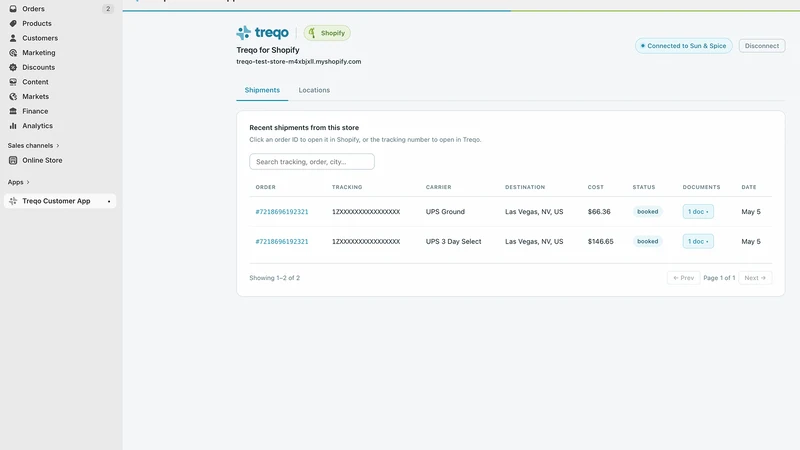Image resolution: width=800 pixels, height=450 pixels.
Task: Click booked status in UPS 3 Day Select row
Action: [x=647, y=241]
